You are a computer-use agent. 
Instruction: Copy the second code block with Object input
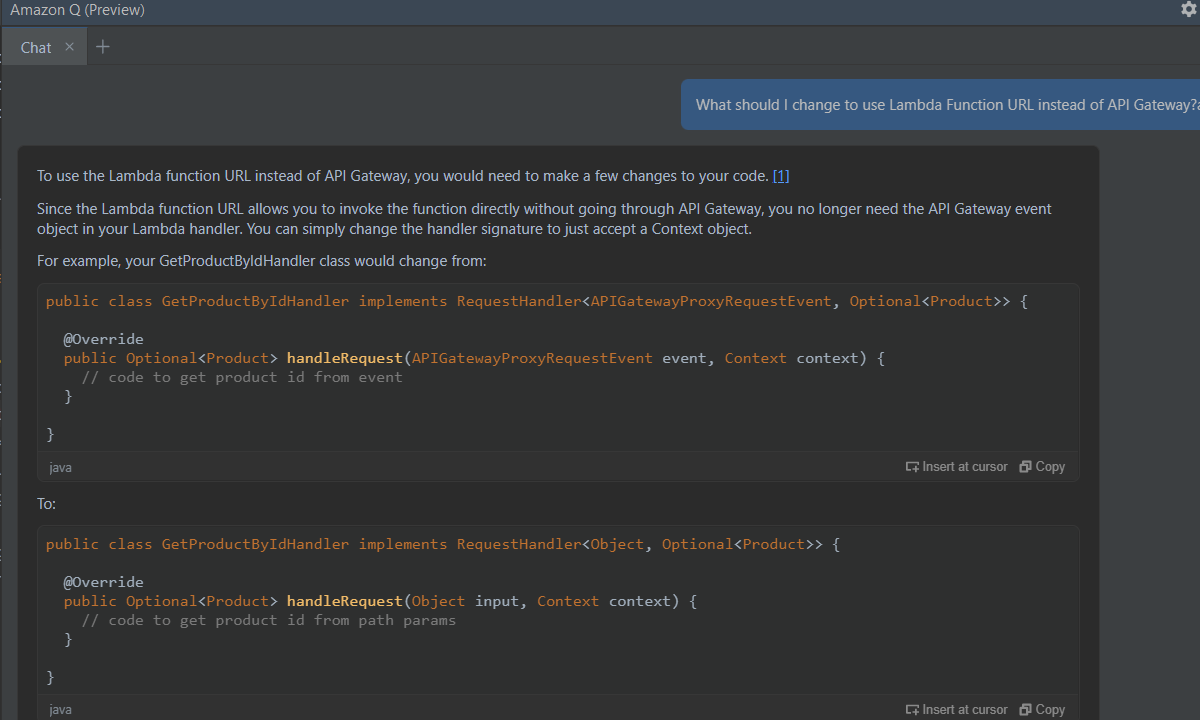coord(1042,709)
